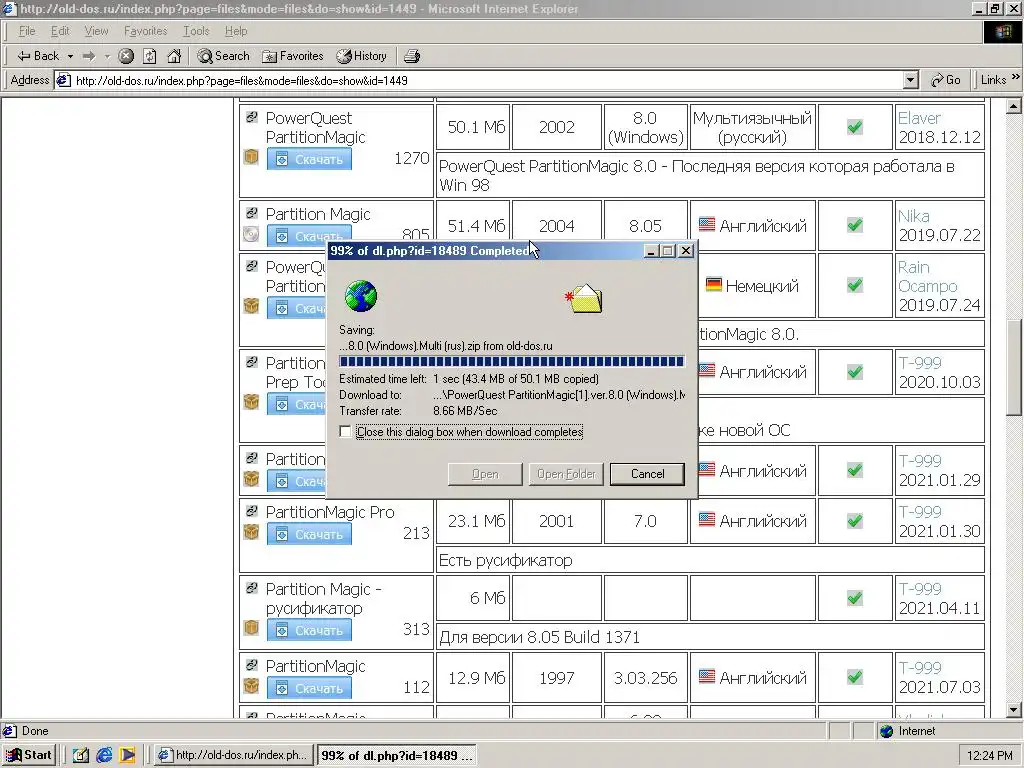This screenshot has height=768, width=1024.
Task: Click the page icon in Address bar
Action: 63,80
